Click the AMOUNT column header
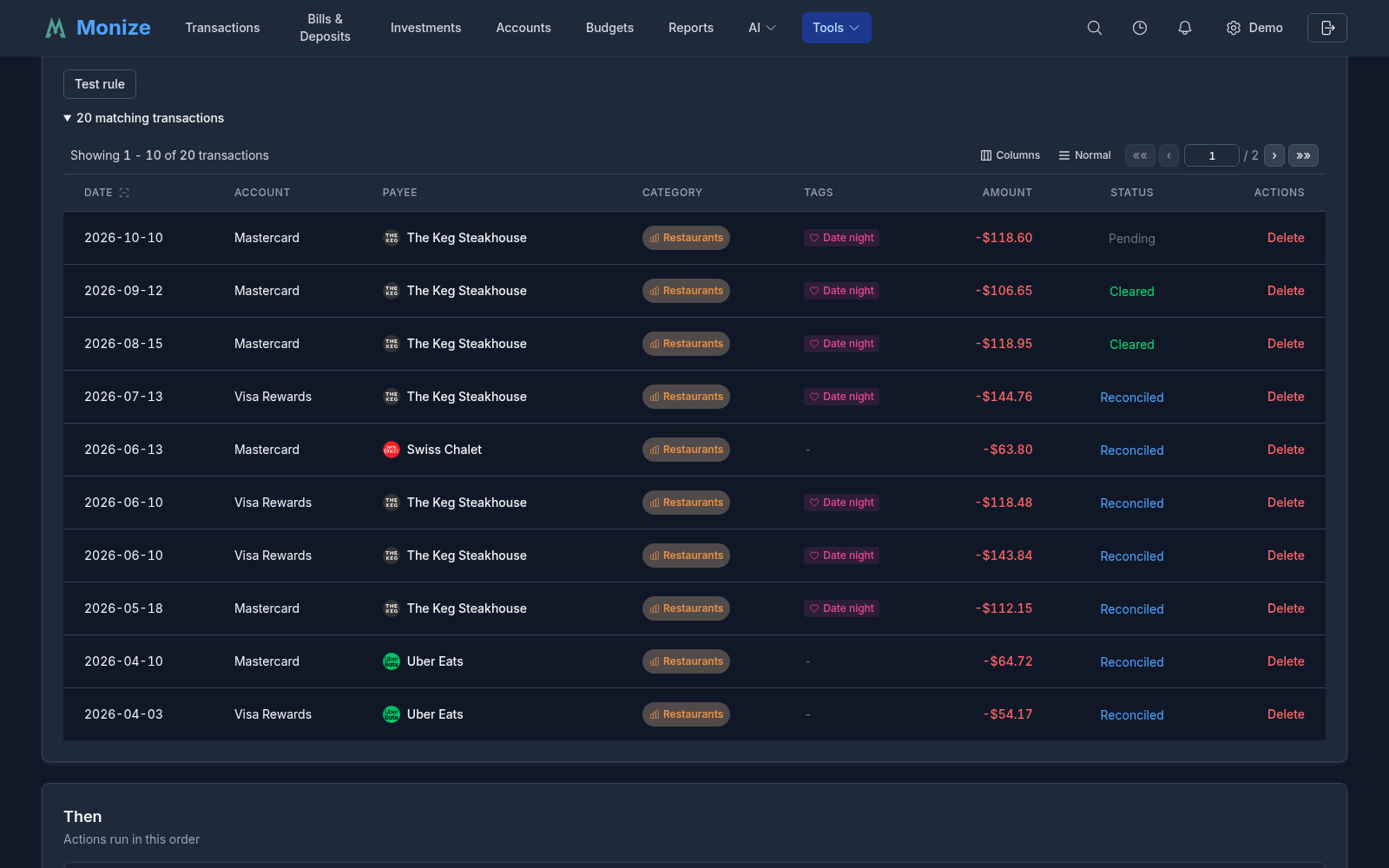Screen dimensions: 1389x868 (1007, 193)
